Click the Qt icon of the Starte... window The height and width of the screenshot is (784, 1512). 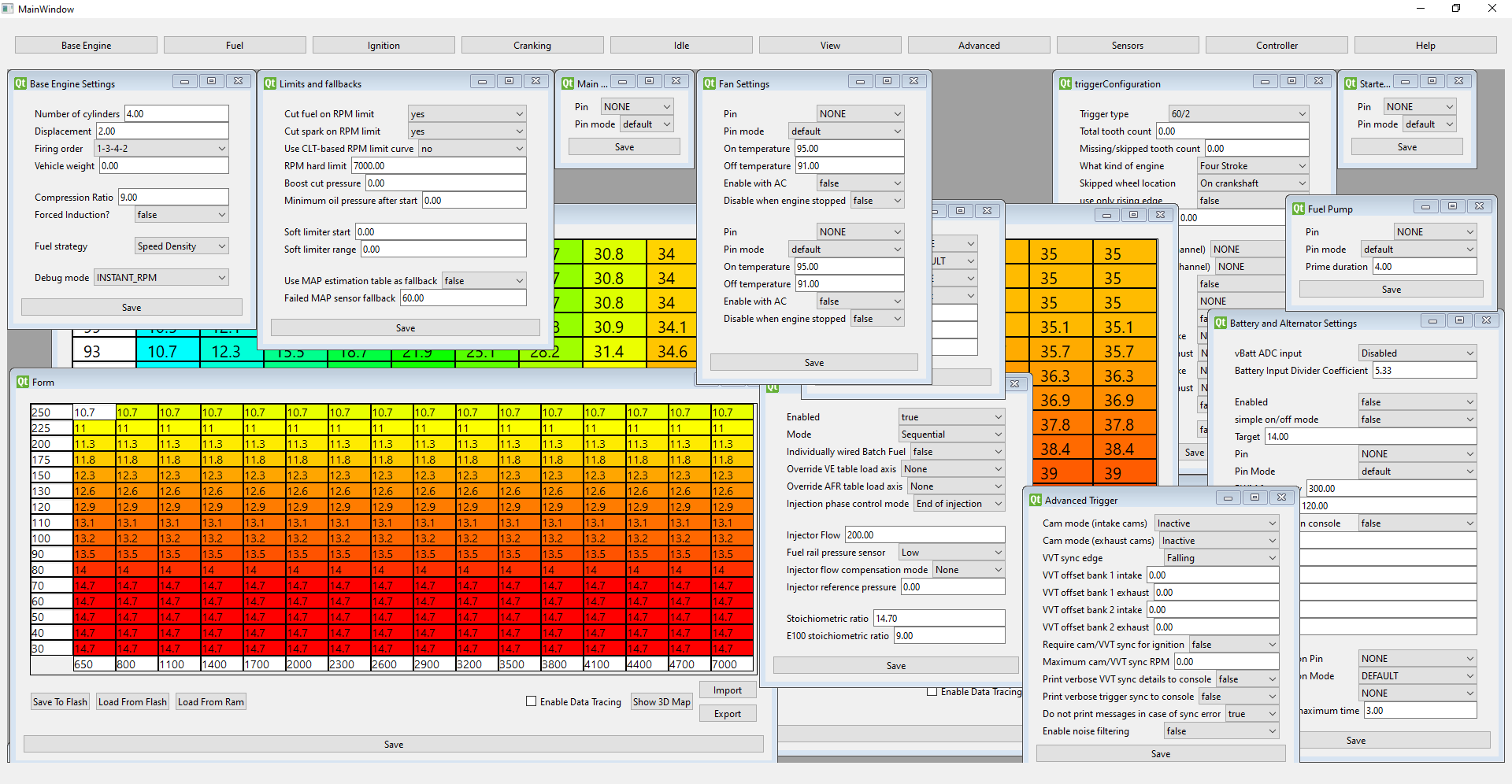click(1351, 83)
